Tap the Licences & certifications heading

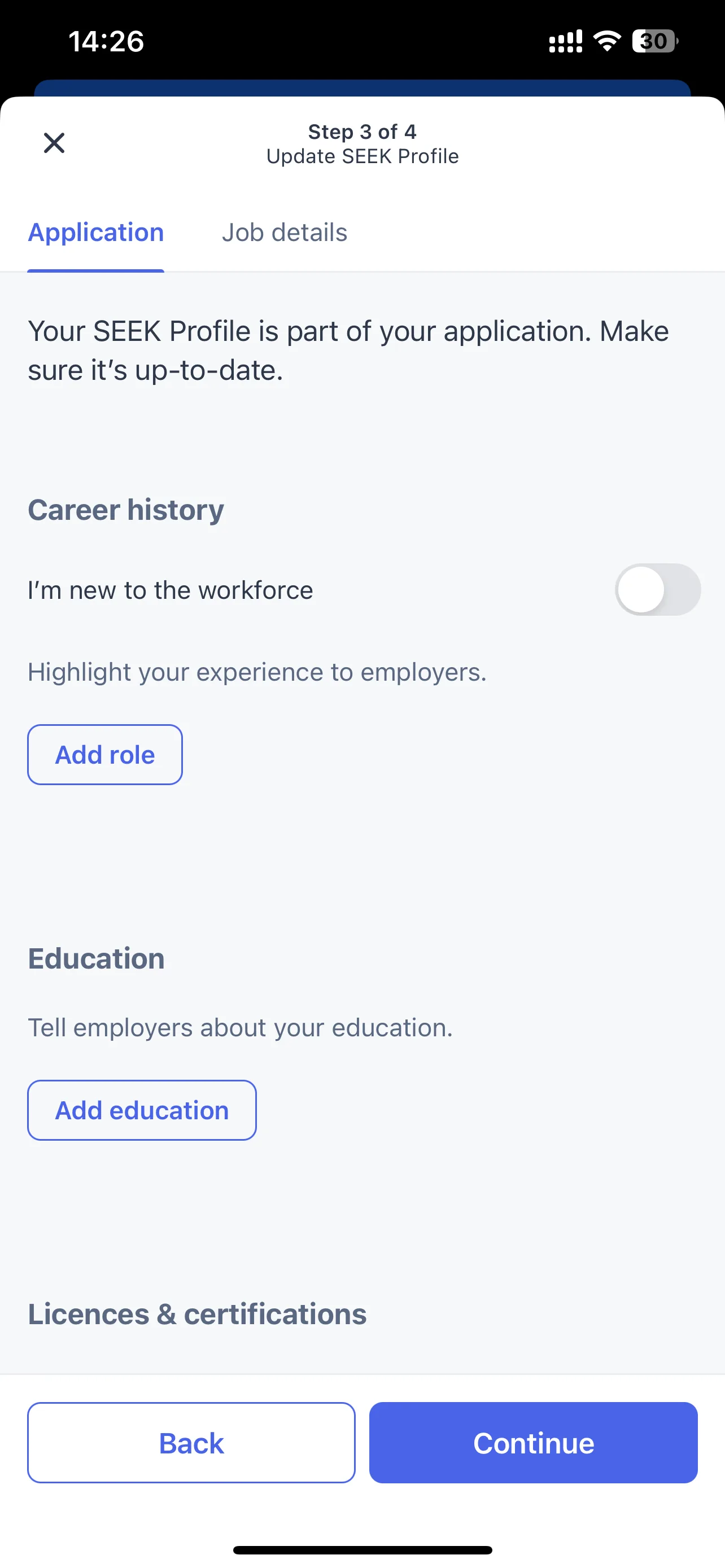tap(197, 1313)
